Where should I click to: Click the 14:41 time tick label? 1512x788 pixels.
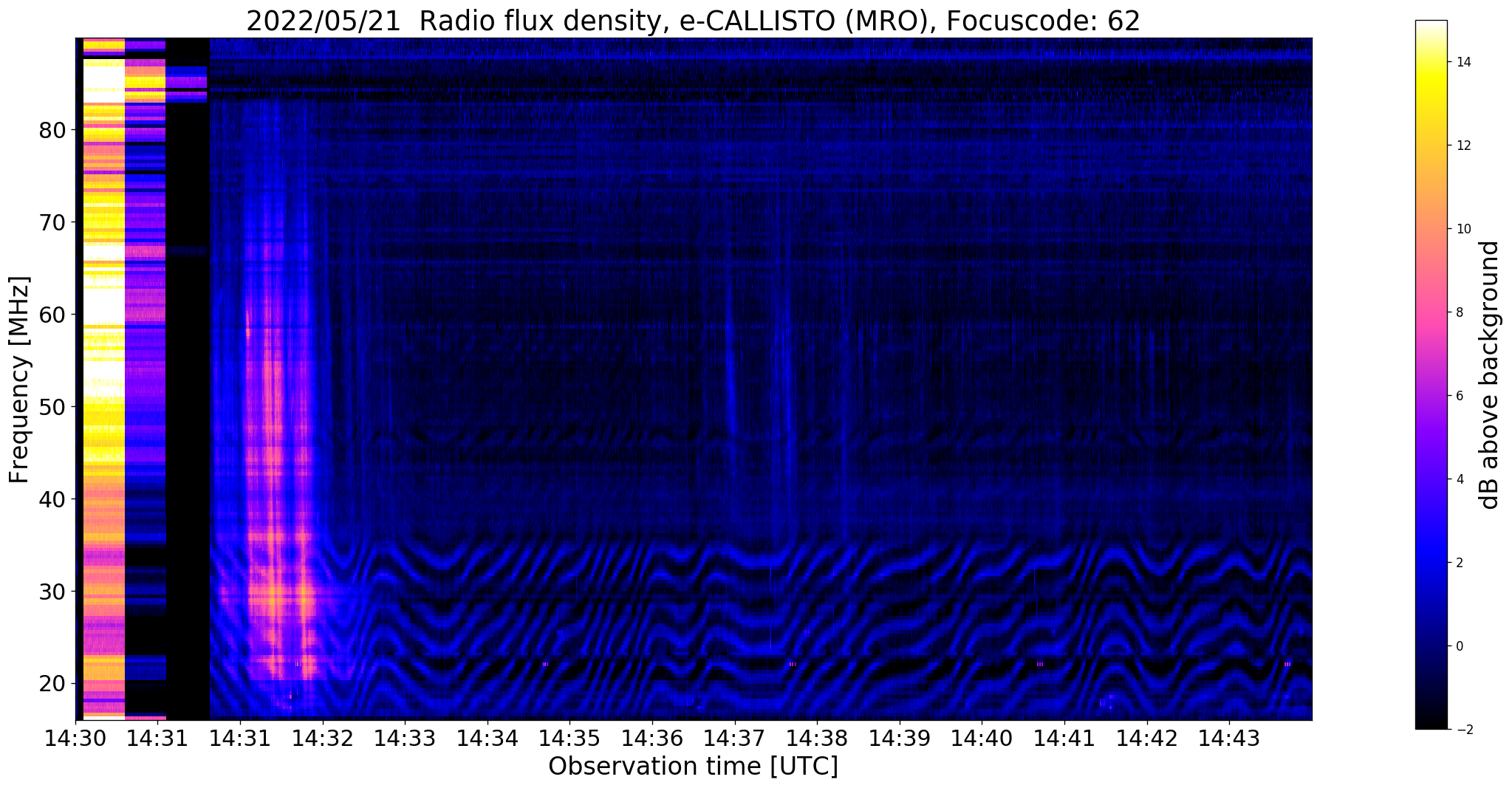1064,738
